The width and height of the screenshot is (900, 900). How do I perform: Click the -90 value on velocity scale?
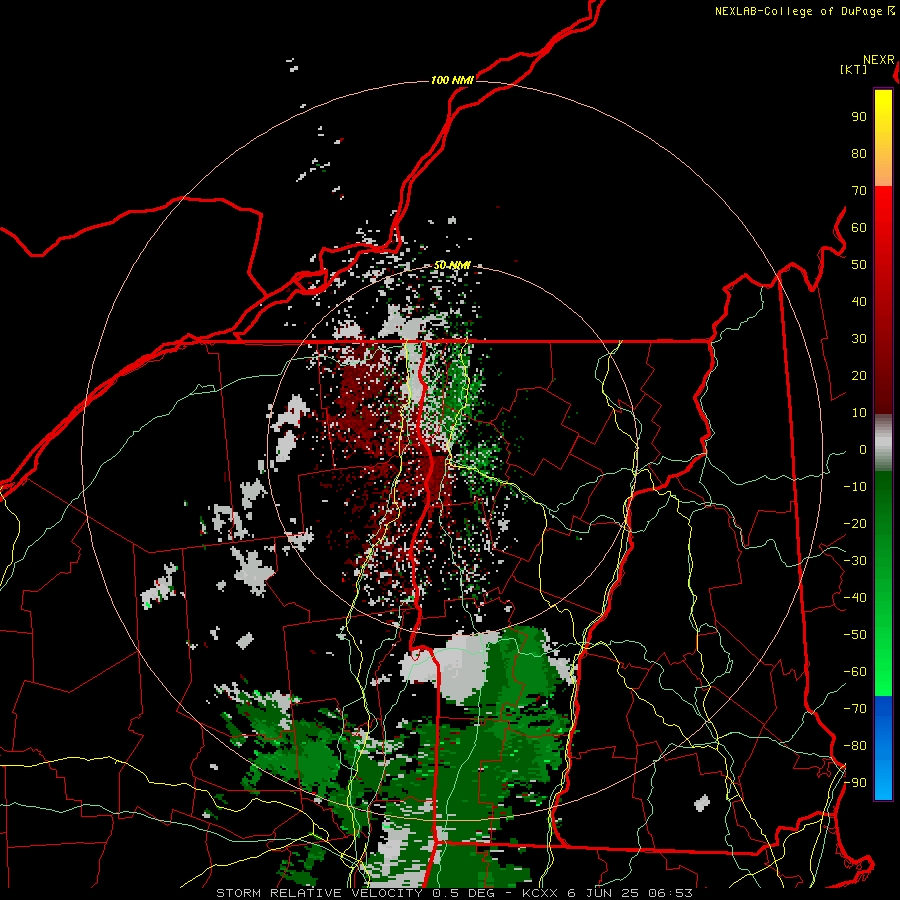click(855, 783)
